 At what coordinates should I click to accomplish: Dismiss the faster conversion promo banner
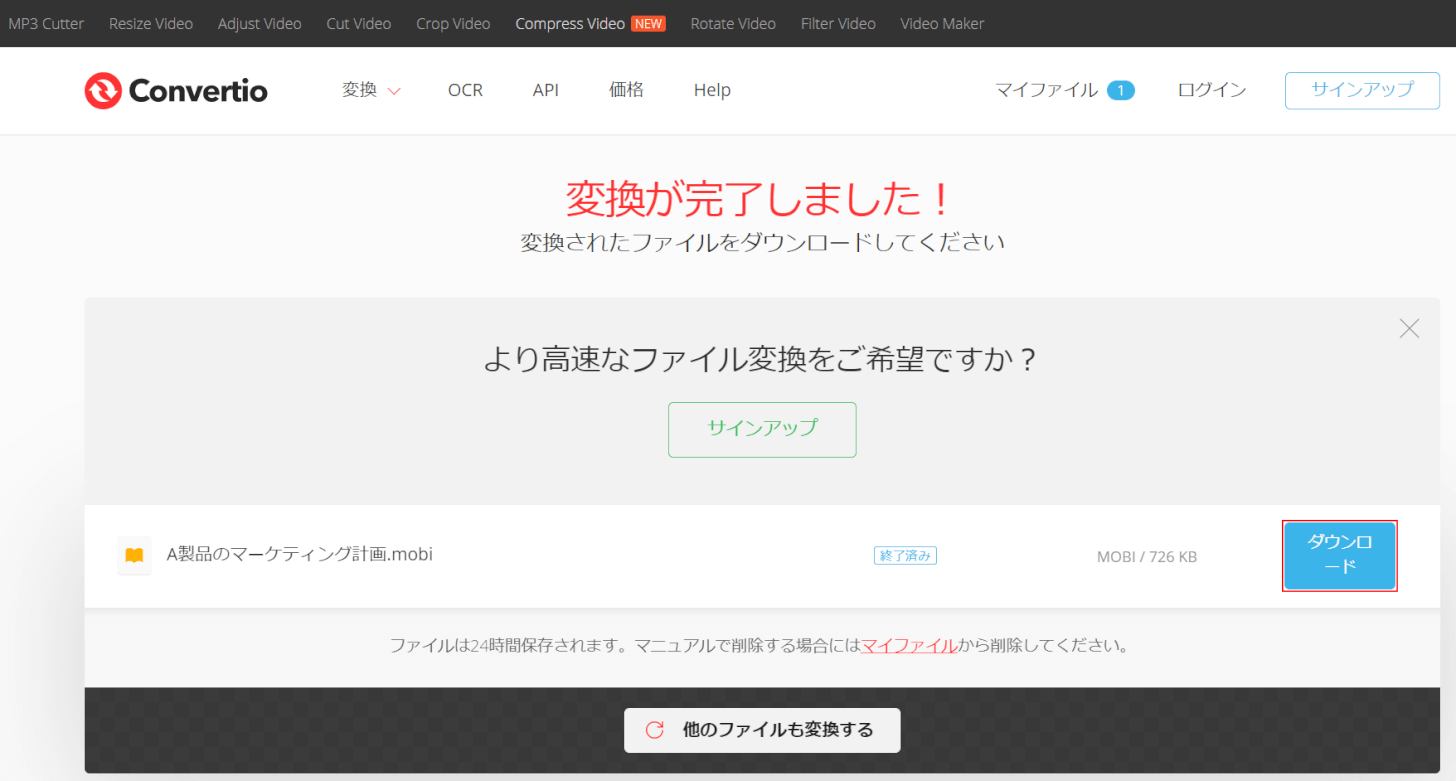coord(1409,328)
